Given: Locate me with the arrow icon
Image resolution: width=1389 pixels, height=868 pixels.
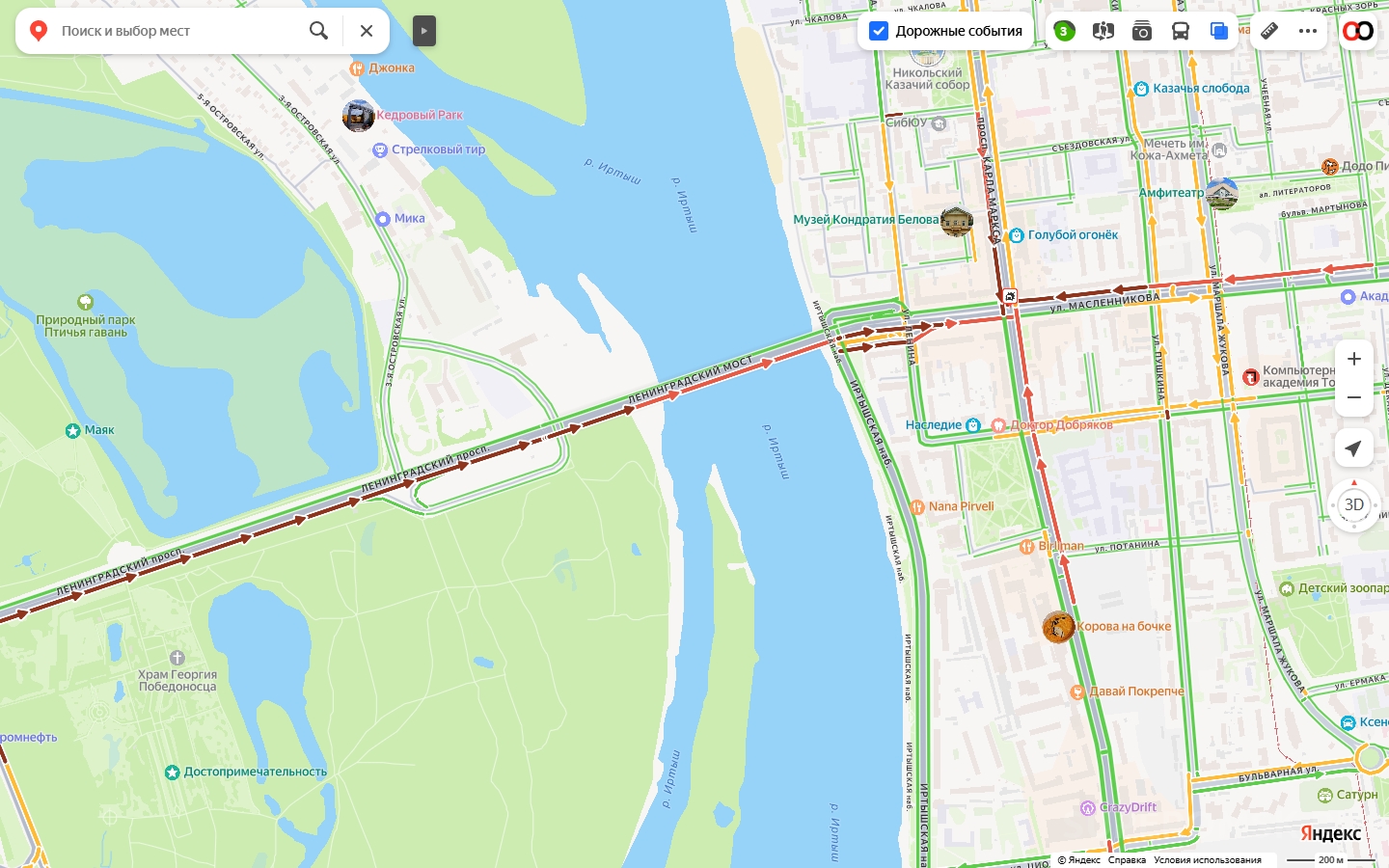Looking at the screenshot, I should click(1354, 448).
